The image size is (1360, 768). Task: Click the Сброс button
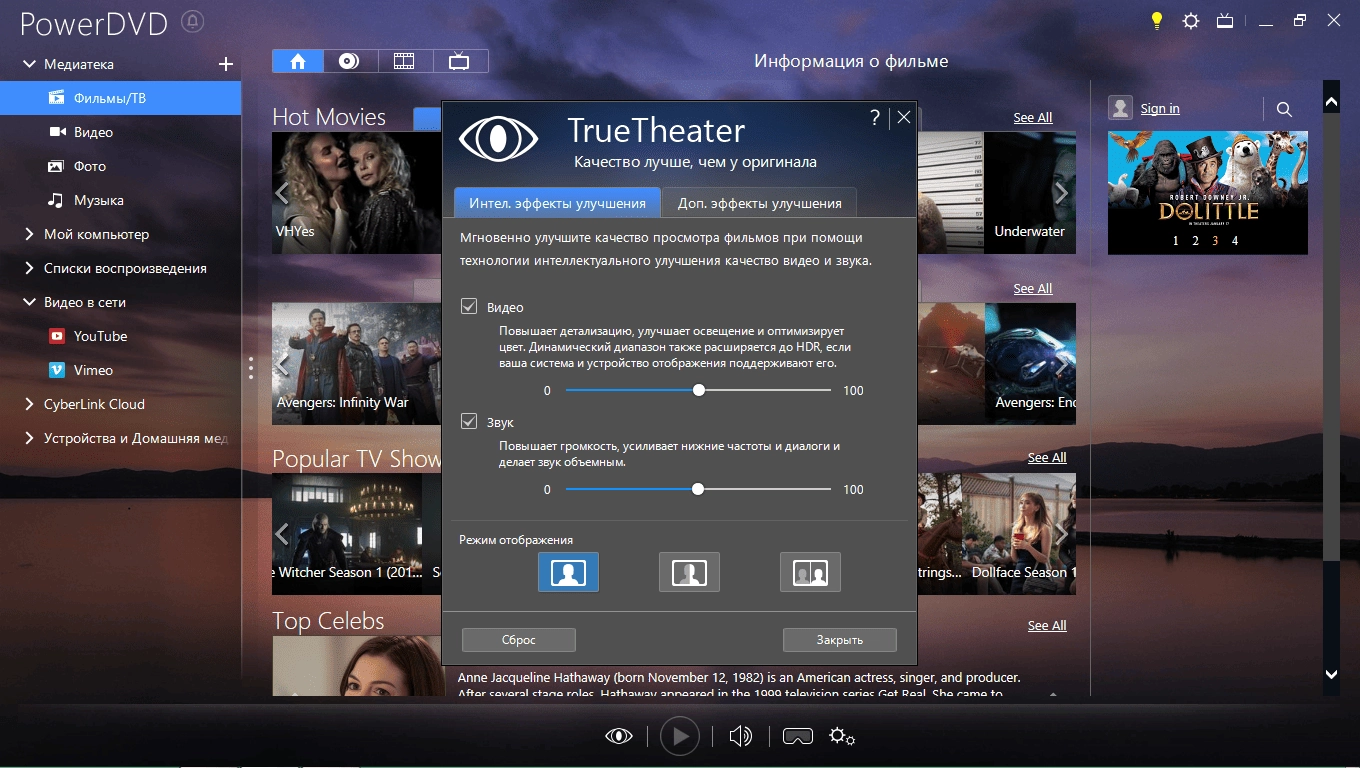coord(519,640)
